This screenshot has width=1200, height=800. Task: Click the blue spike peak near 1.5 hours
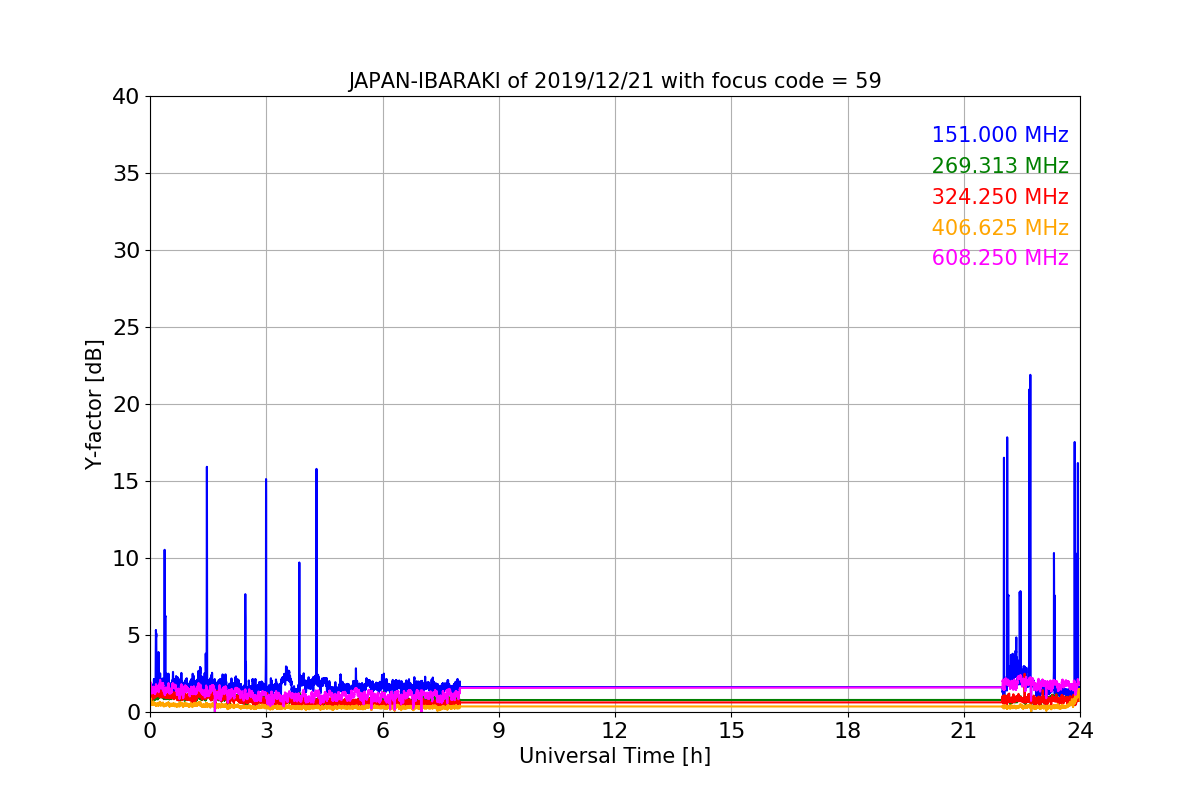(207, 467)
